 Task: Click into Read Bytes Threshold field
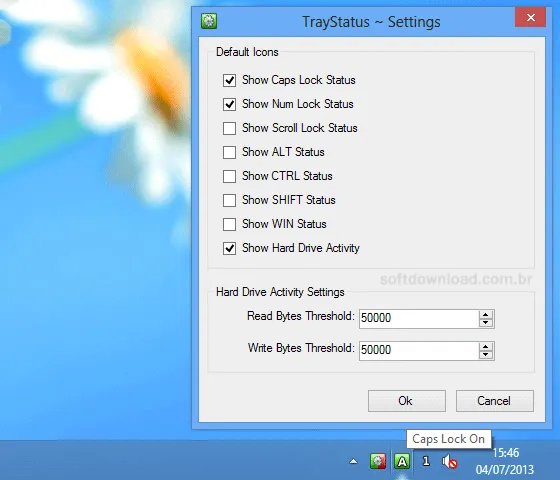(x=419, y=319)
